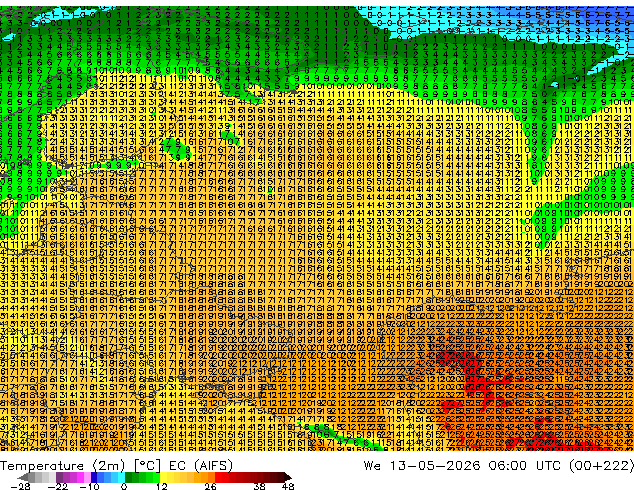
Task: Click the "-10" legend label
Action: pos(89,486)
